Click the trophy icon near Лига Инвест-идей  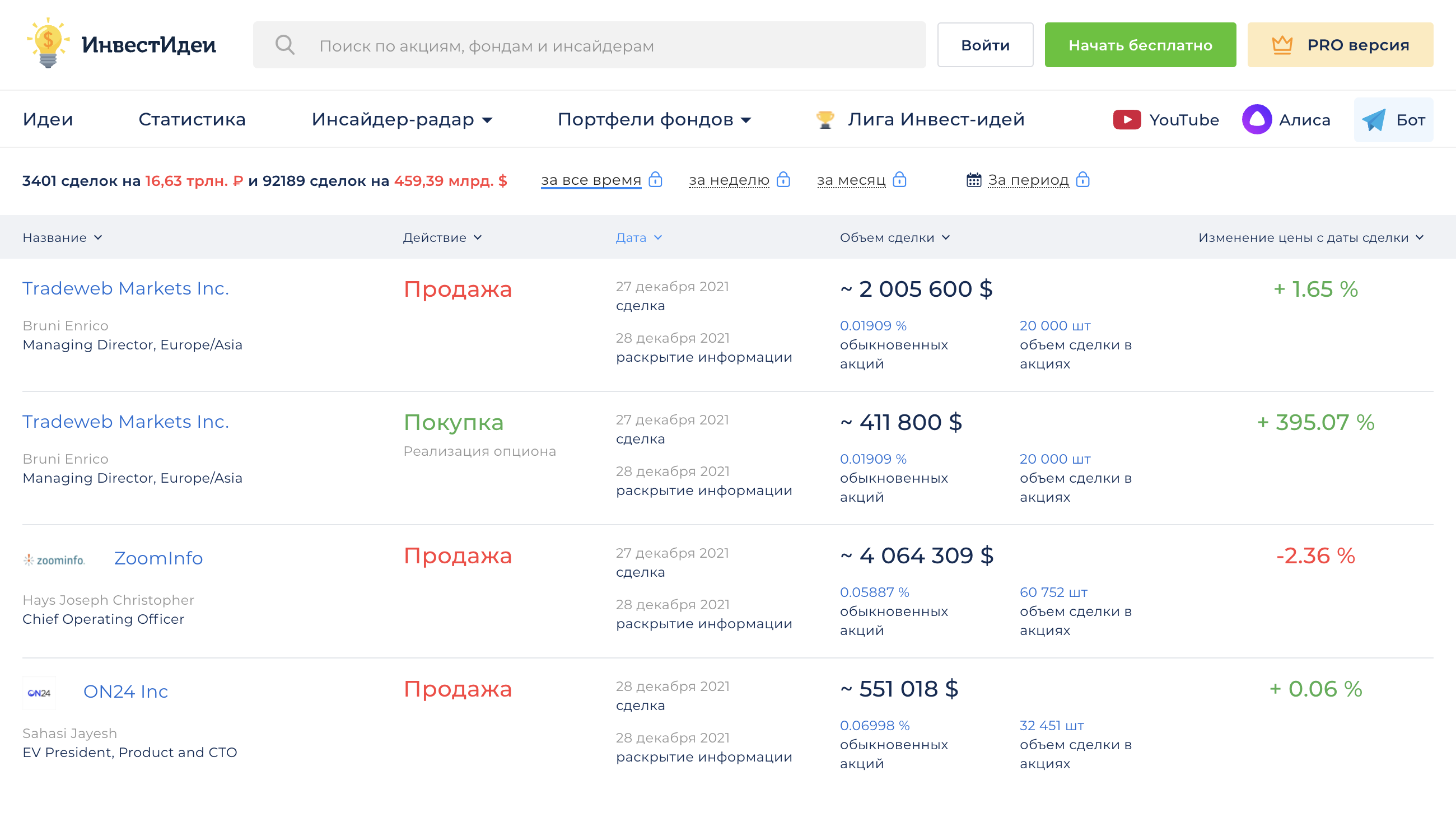point(825,119)
